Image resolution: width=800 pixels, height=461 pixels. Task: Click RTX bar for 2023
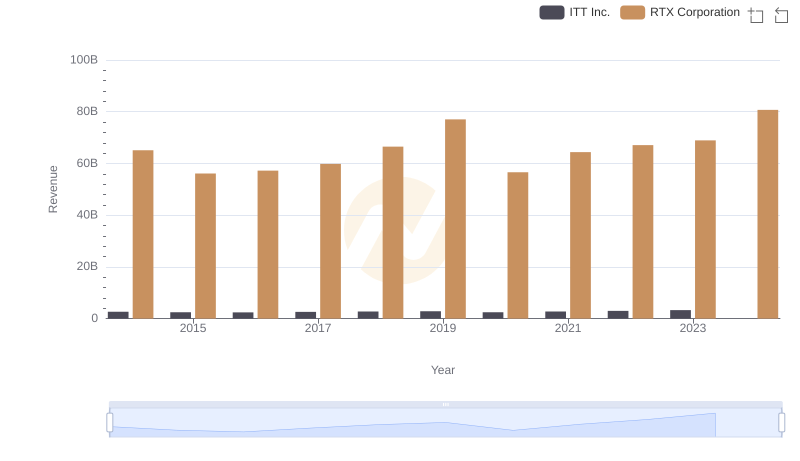pos(705,229)
